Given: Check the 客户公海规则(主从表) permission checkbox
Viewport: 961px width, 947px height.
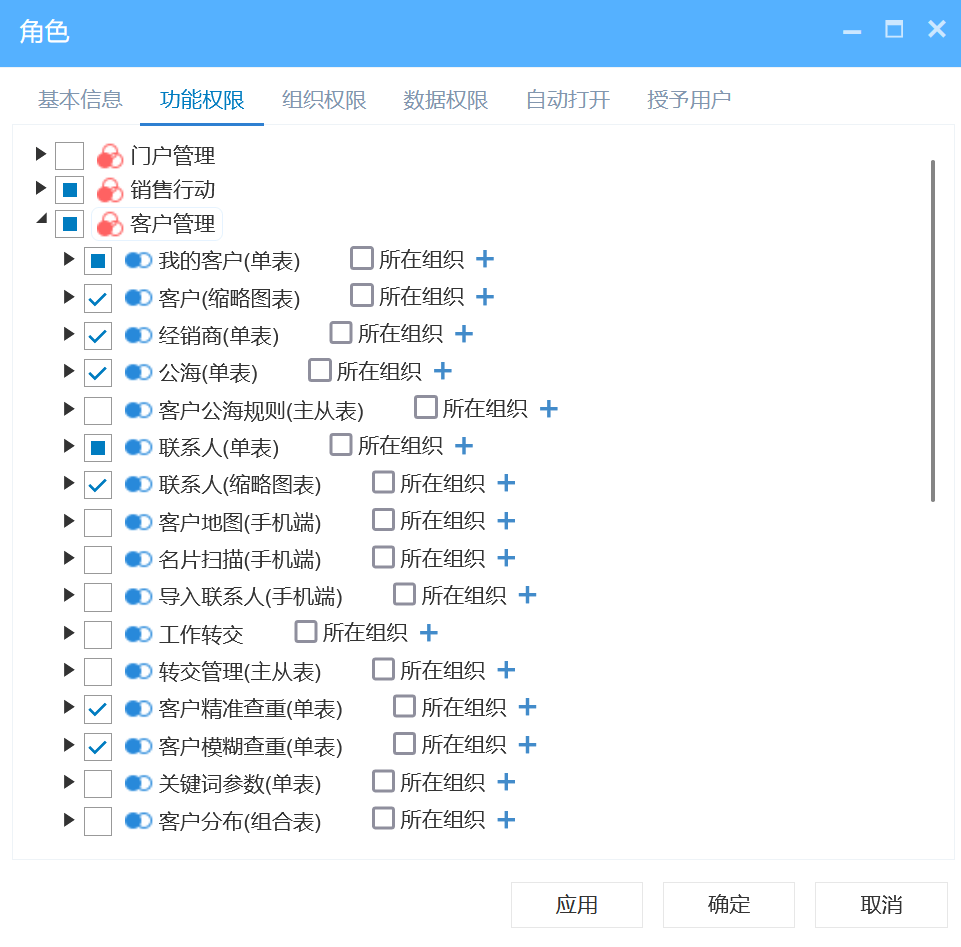Looking at the screenshot, I should pos(97,409).
